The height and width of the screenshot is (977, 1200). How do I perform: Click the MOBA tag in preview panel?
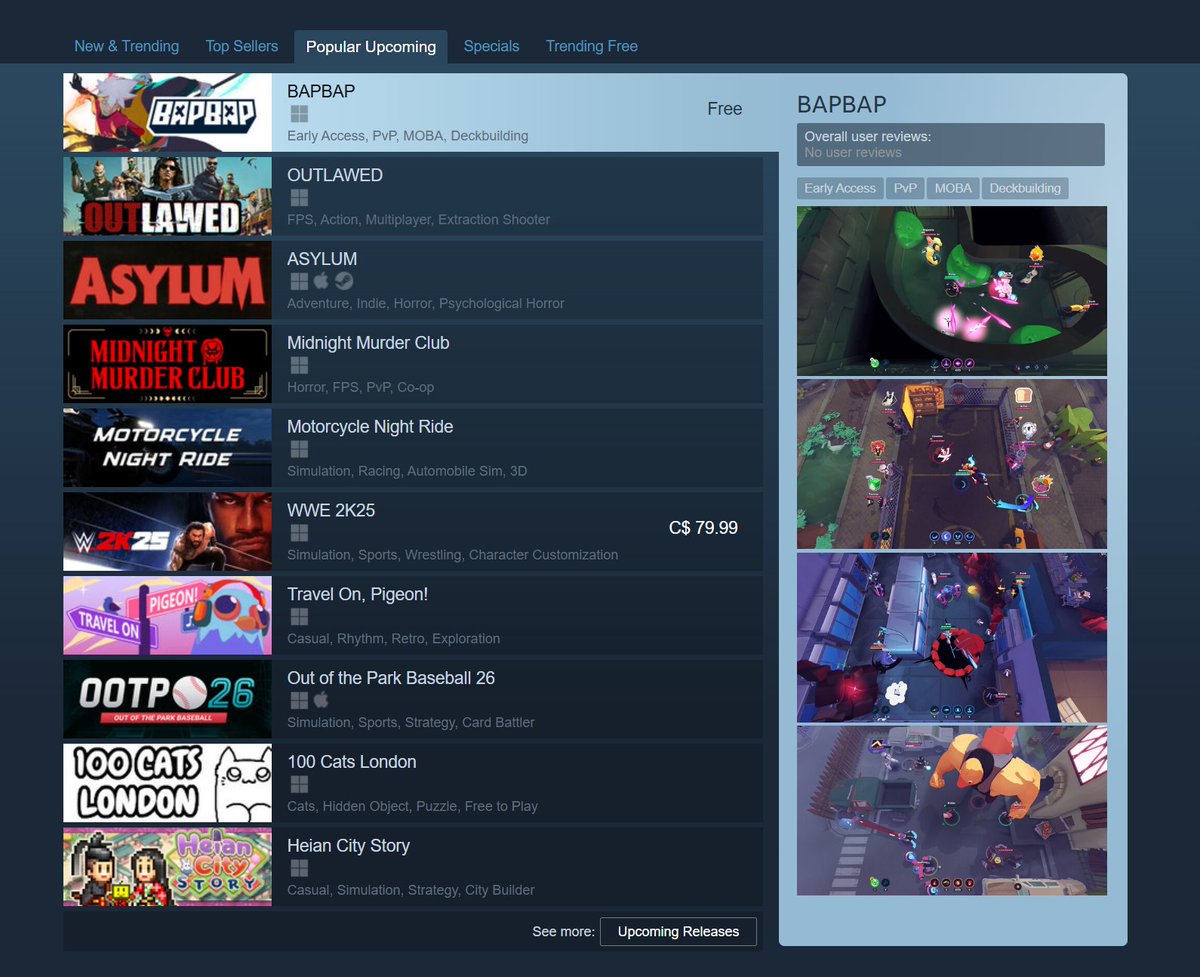click(x=953, y=188)
